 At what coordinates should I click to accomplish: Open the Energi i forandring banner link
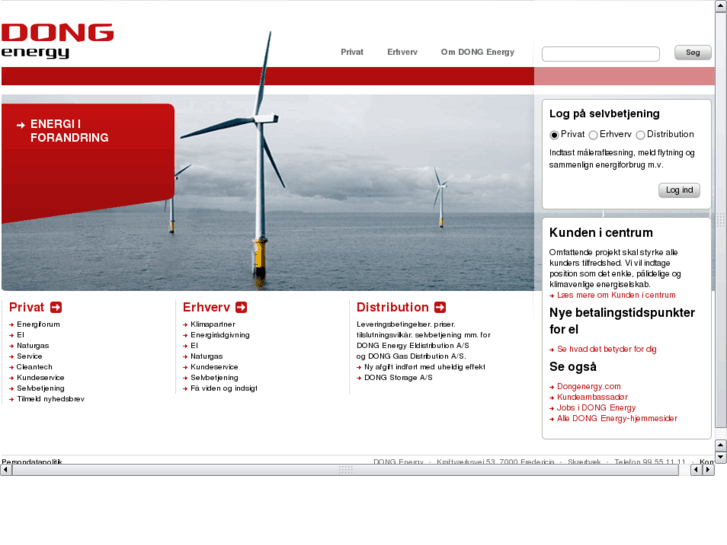[x=69, y=131]
